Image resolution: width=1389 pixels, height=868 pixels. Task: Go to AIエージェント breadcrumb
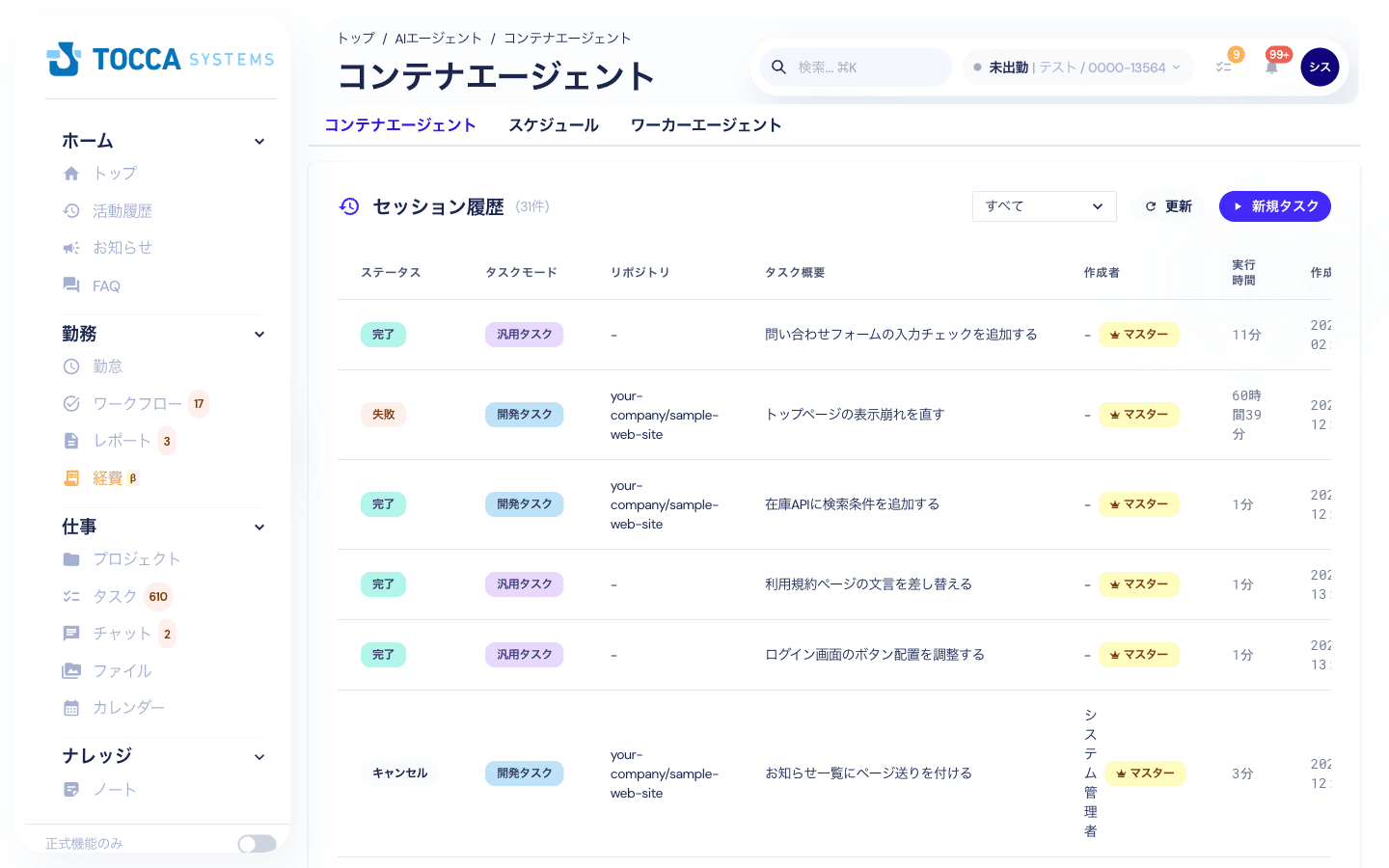tap(438, 39)
